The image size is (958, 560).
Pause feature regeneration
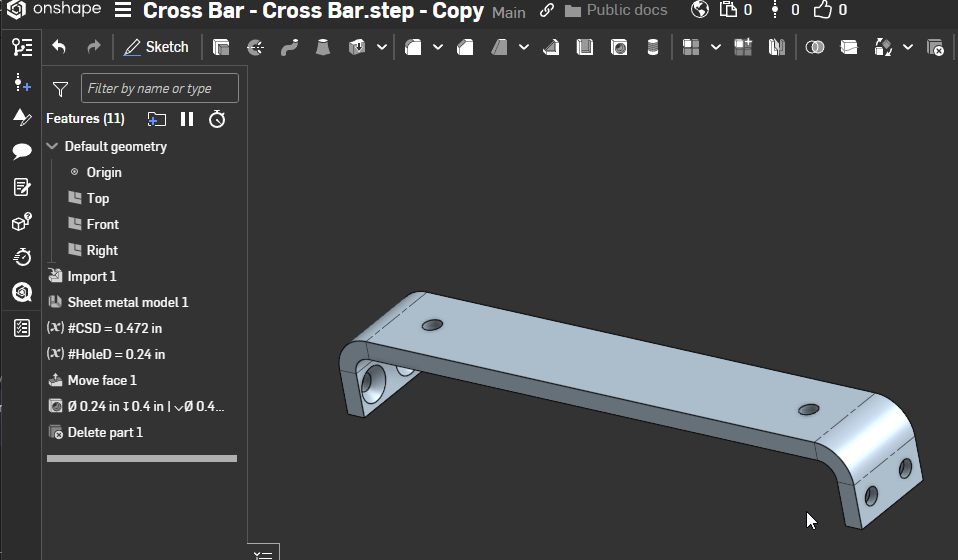187,119
